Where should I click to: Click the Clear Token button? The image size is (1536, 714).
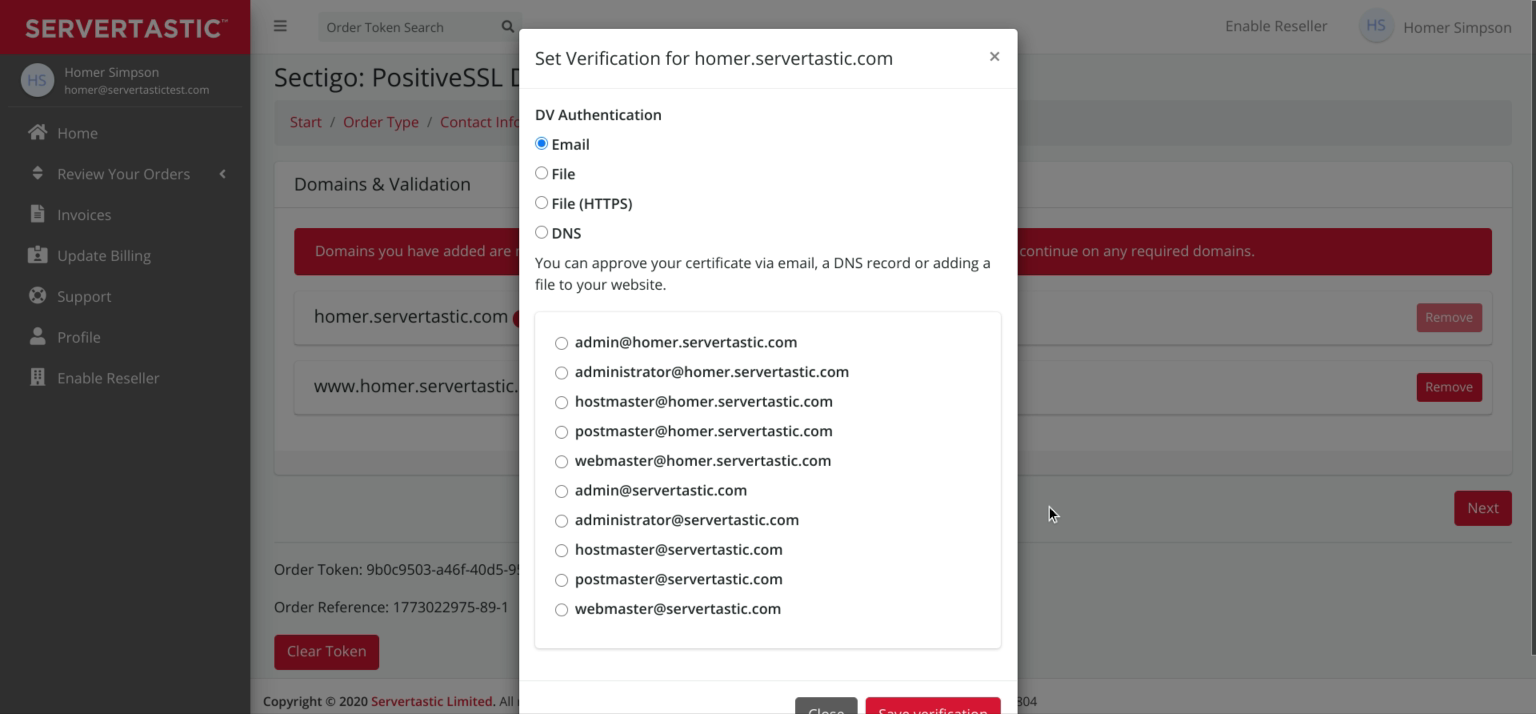point(326,651)
